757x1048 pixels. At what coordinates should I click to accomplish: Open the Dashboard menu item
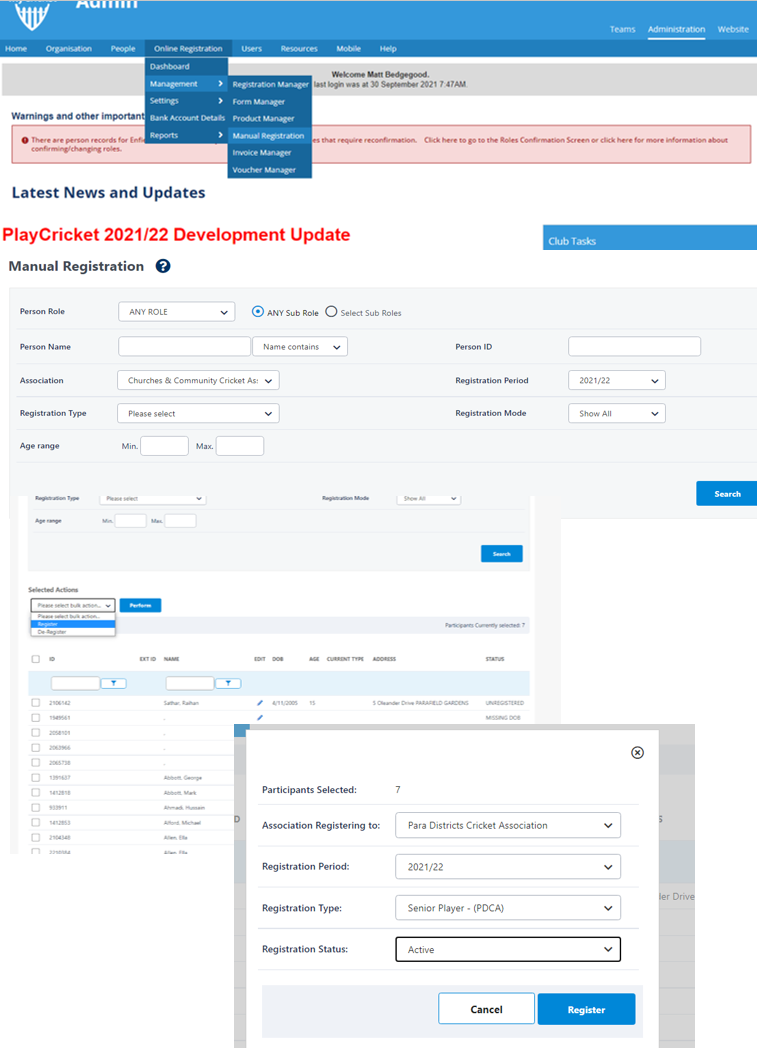click(x=186, y=67)
